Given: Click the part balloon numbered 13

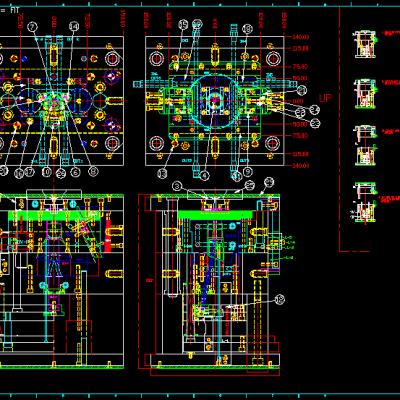Looking at the screenshot, I should click(x=162, y=173).
